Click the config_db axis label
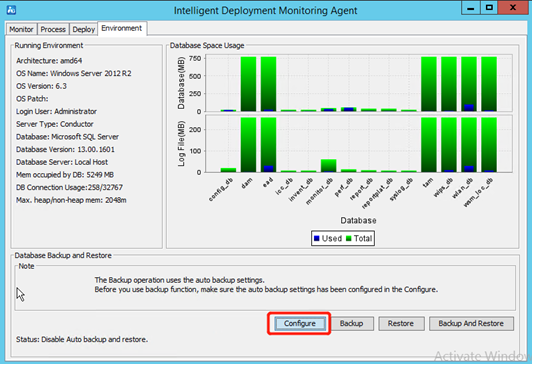The width and height of the screenshot is (533, 365). point(221,189)
